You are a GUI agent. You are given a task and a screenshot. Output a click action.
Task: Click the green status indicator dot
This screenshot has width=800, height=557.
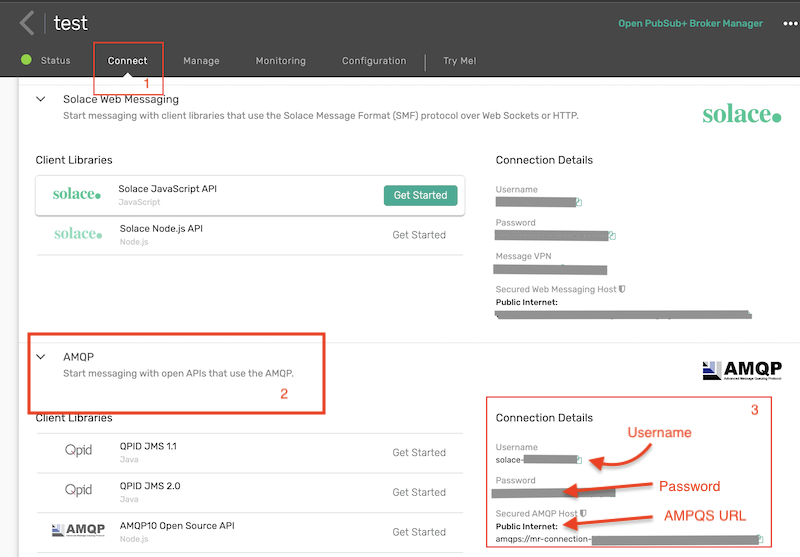[x=27, y=60]
